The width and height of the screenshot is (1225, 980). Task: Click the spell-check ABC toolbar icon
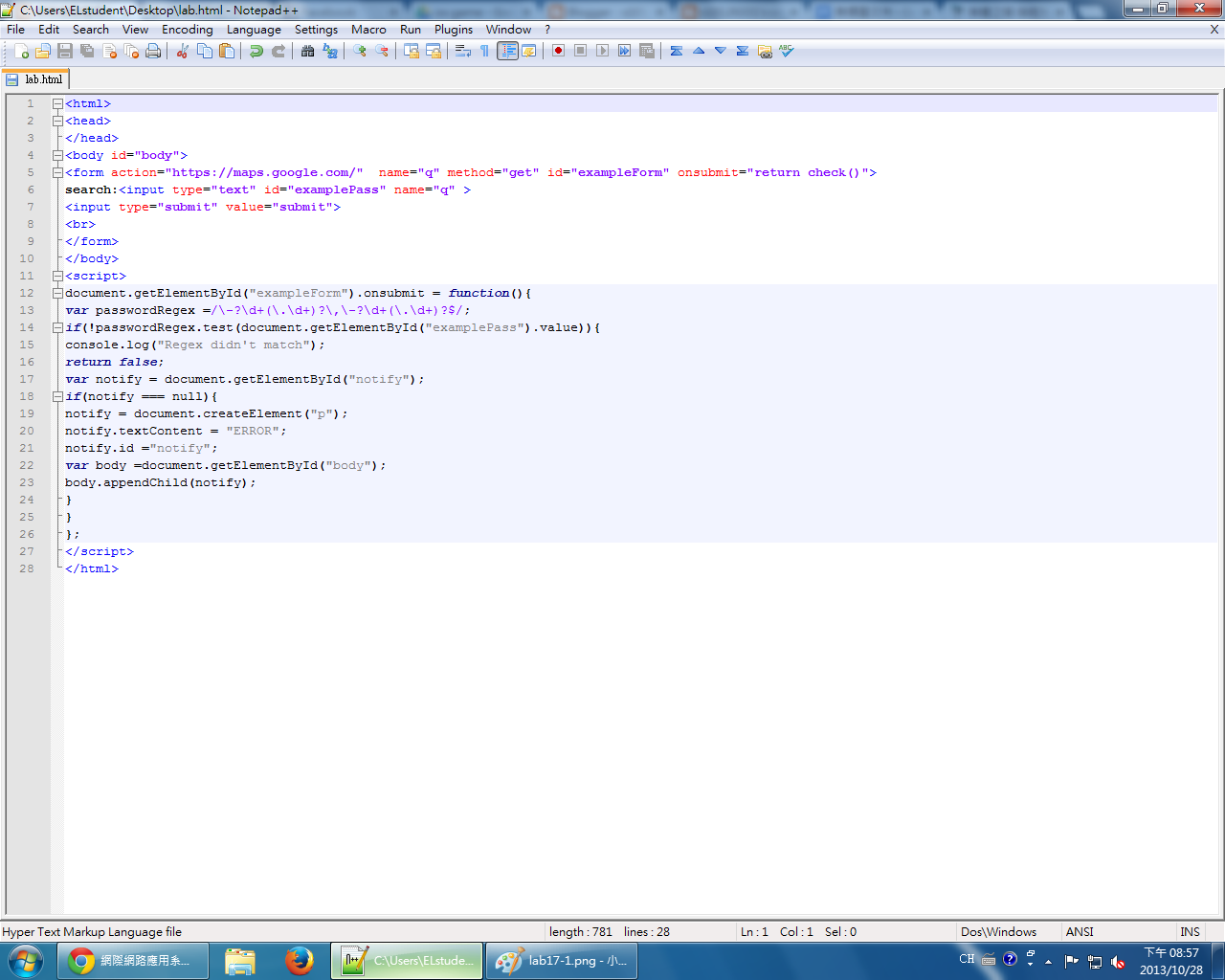[787, 51]
